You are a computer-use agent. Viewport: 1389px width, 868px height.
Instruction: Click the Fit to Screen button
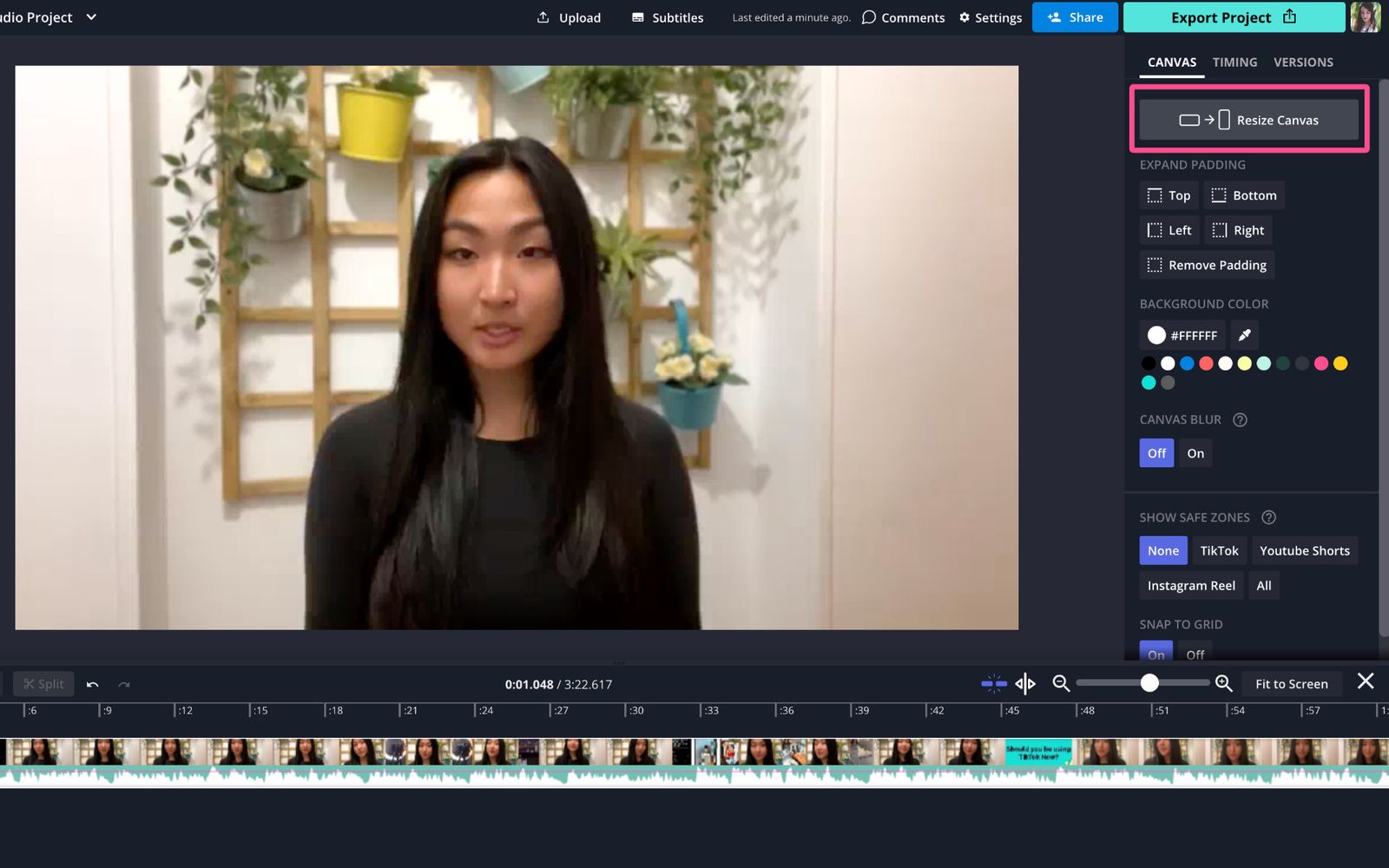[x=1292, y=683]
